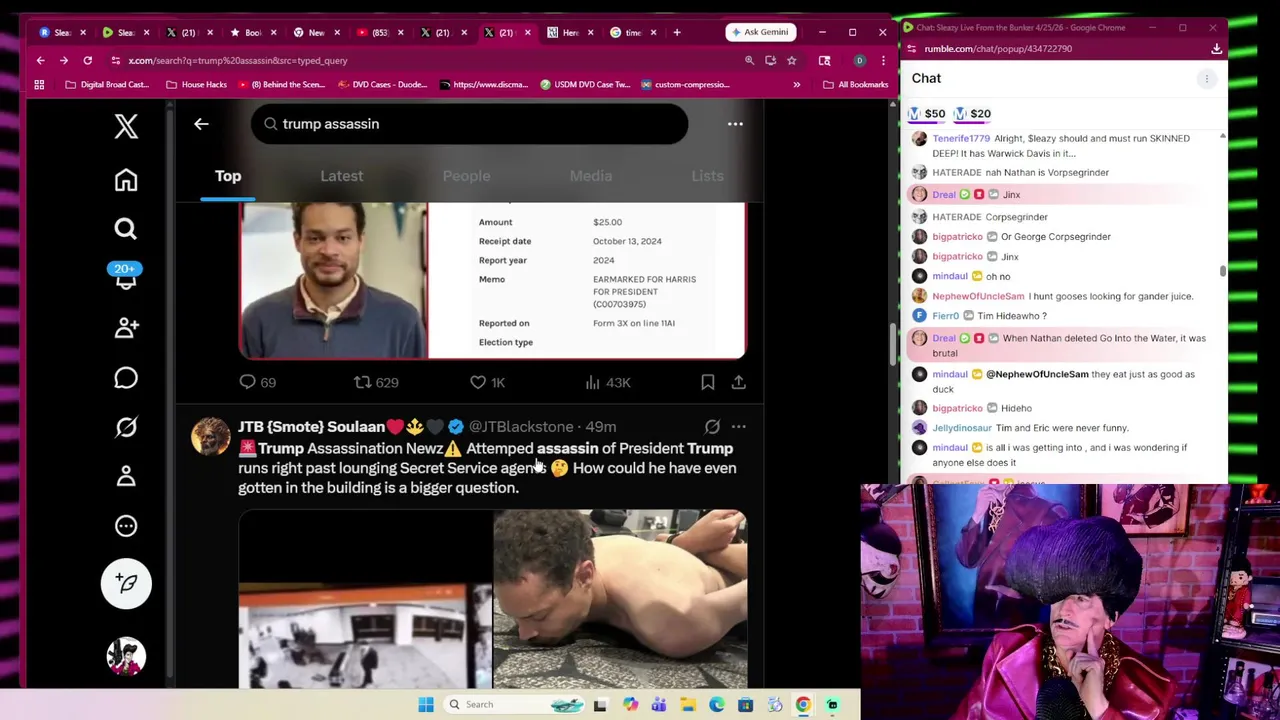Click the Rumble chat scrollbar
The height and width of the screenshot is (720, 1280).
pyautogui.click(x=1222, y=271)
